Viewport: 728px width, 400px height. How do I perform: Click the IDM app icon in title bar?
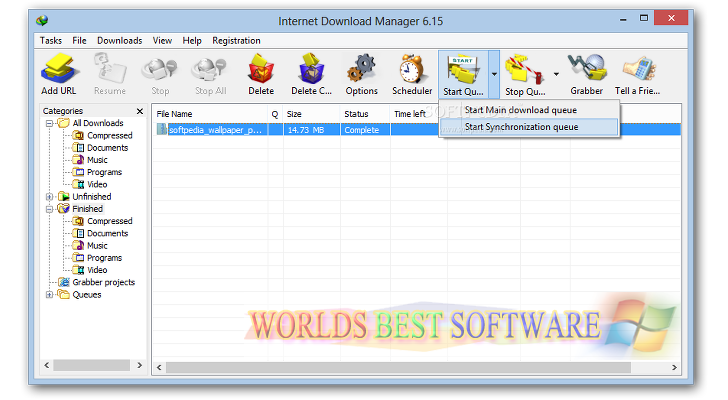pyautogui.click(x=42, y=20)
